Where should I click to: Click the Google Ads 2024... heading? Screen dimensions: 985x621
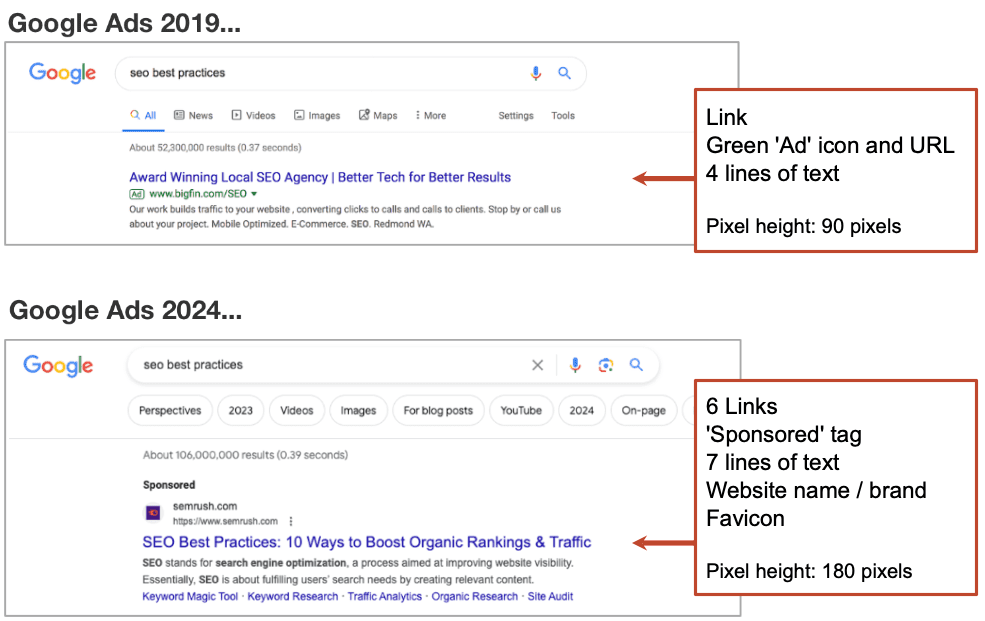coord(126,310)
